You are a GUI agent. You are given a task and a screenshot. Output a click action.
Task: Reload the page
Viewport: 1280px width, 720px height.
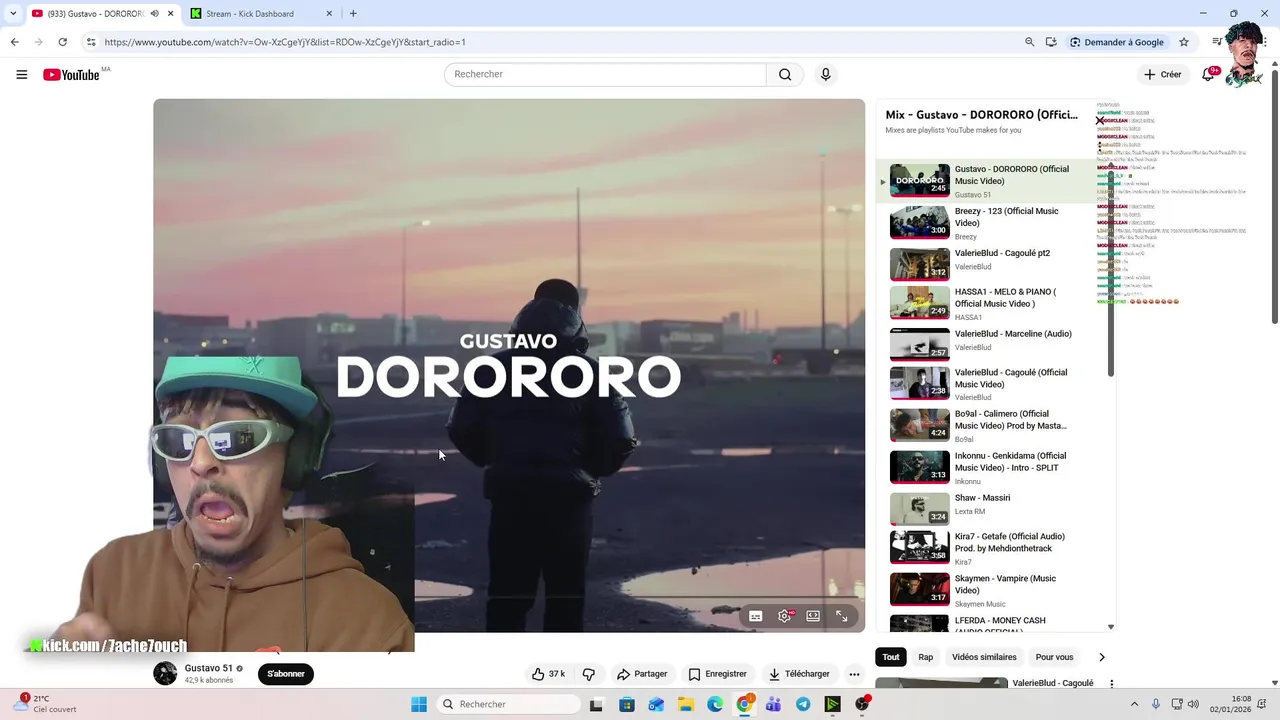pyautogui.click(x=62, y=42)
